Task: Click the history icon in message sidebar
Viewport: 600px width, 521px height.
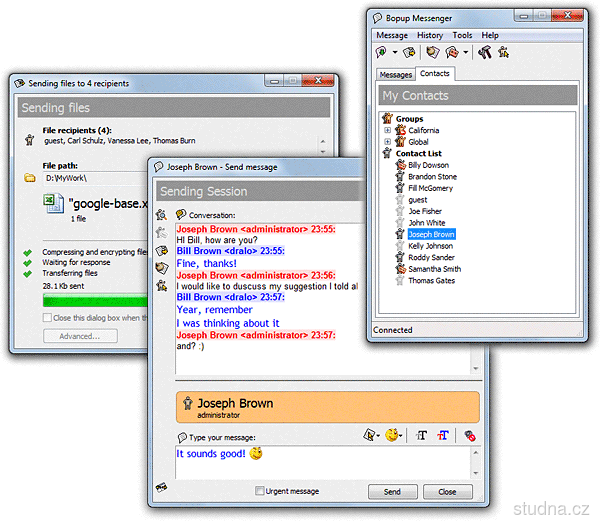Action: point(161,268)
